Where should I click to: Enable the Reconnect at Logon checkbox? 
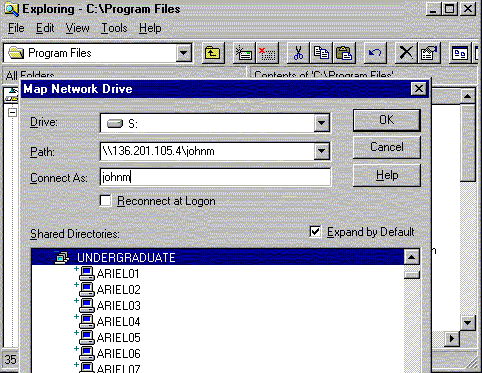coord(106,201)
